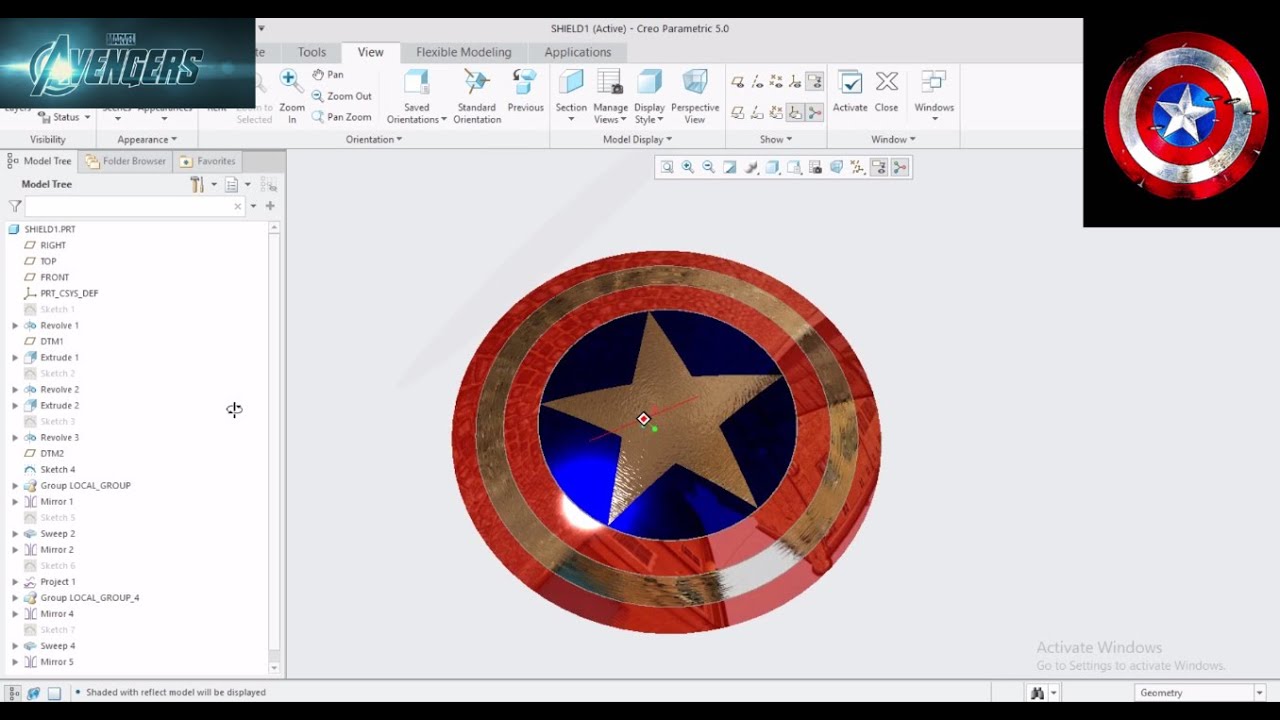1280x720 pixels.
Task: Open the Geometry selection filter dropdown
Action: [1201, 693]
